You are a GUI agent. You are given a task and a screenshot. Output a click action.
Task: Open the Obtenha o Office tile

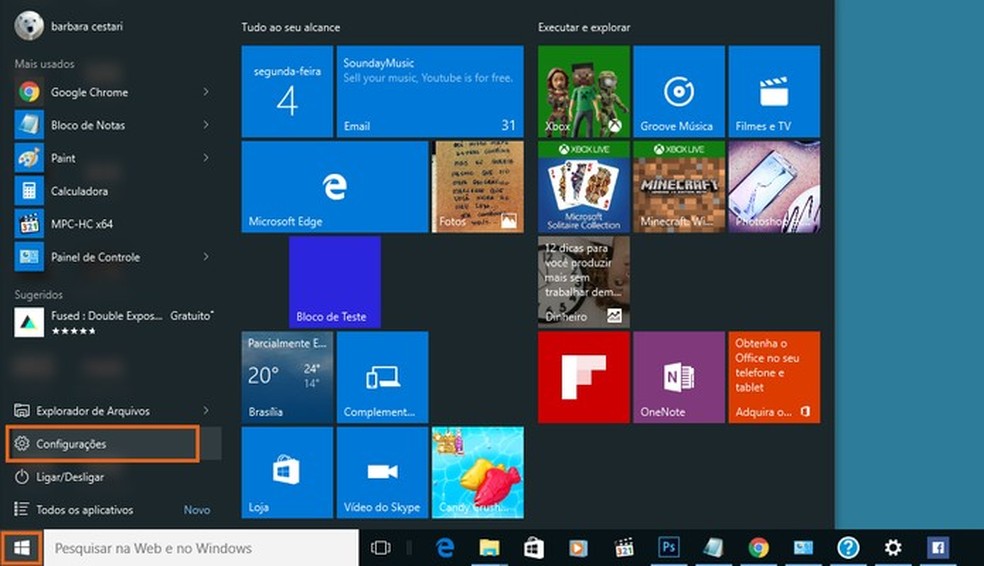pos(774,377)
